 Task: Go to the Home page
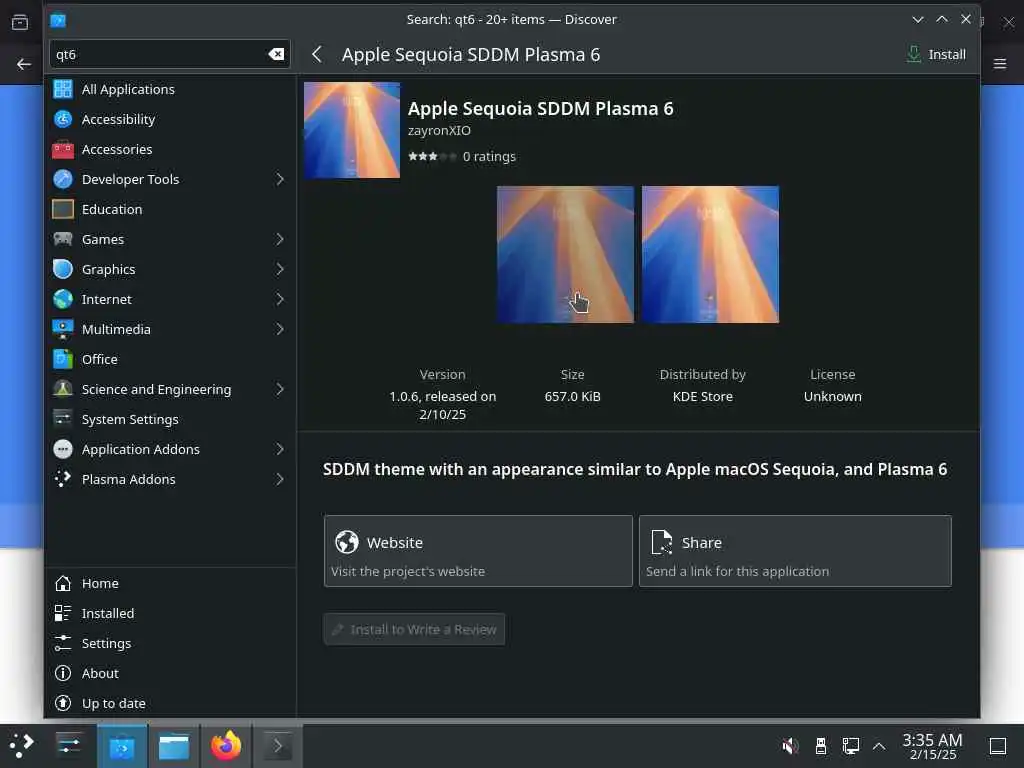[170, 583]
